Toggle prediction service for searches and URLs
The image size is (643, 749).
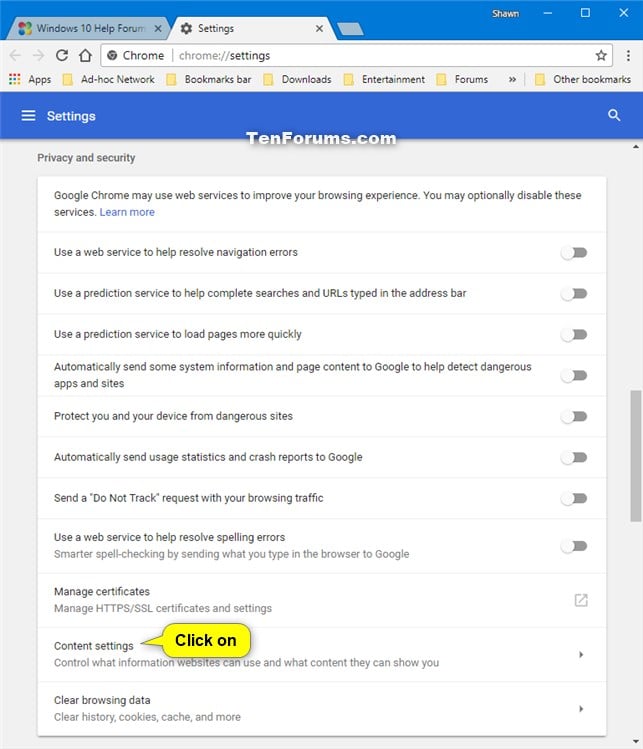pyautogui.click(x=574, y=294)
